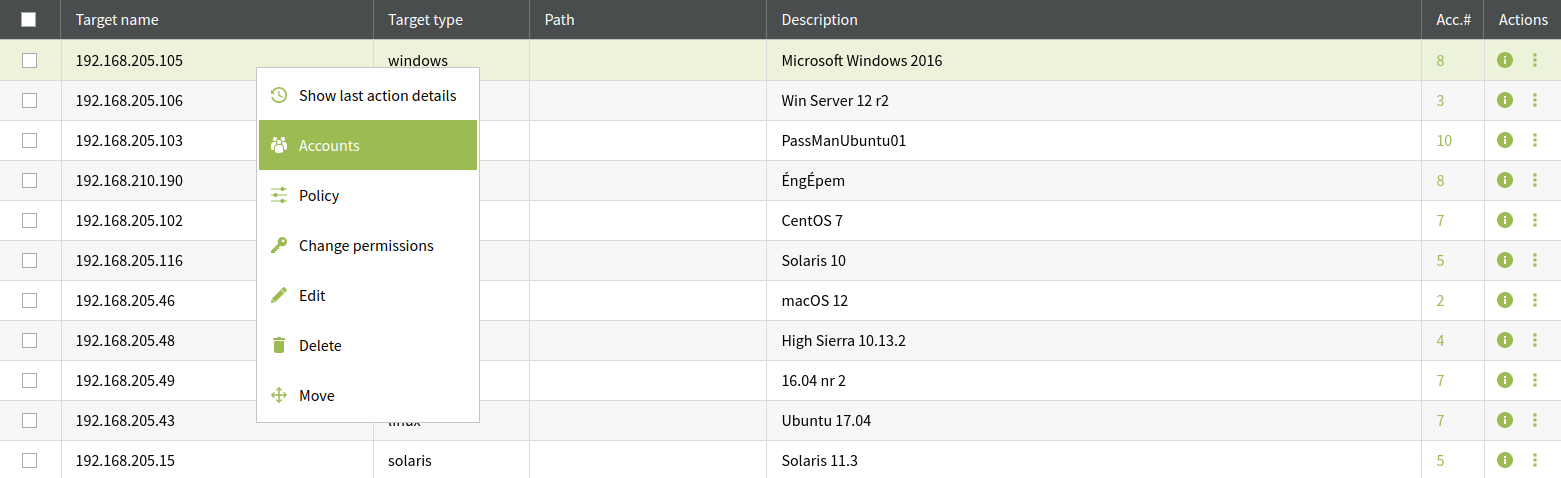Viewport: 1561px width, 478px height.
Task: Expand actions menu for macOS 12 row
Action: [x=1535, y=300]
